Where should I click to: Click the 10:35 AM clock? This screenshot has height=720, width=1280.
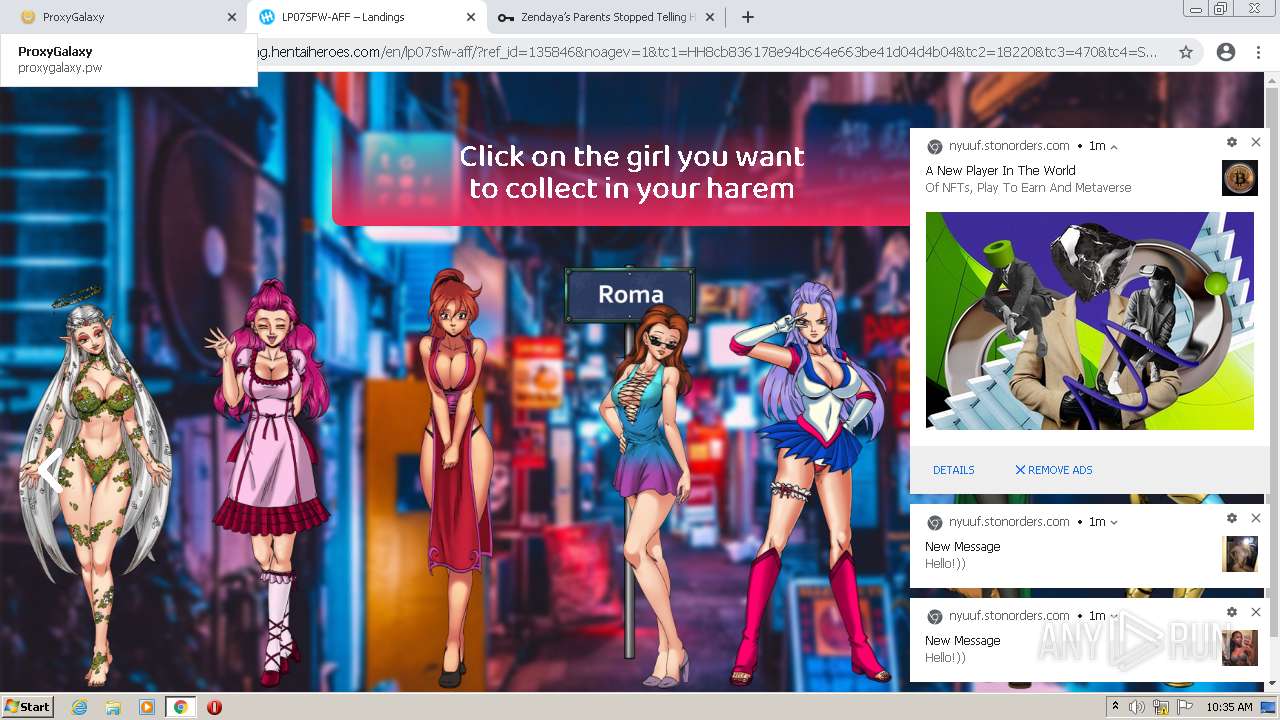1229,707
